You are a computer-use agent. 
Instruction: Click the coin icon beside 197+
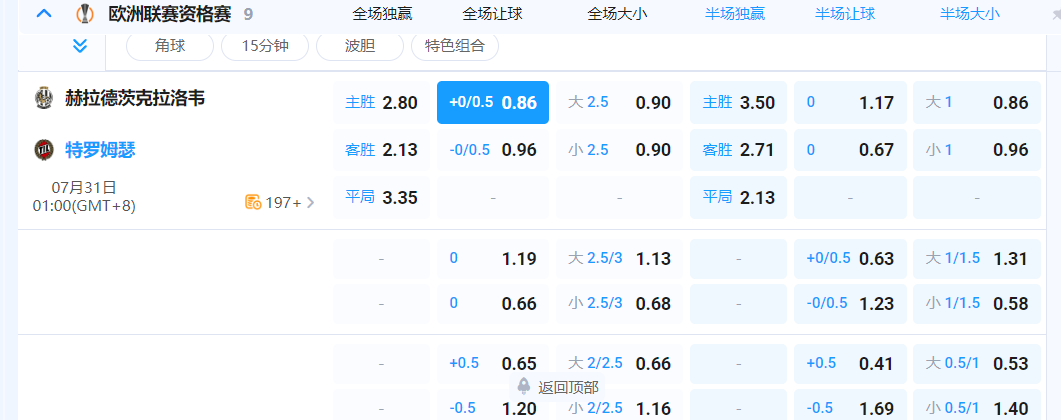pos(253,202)
